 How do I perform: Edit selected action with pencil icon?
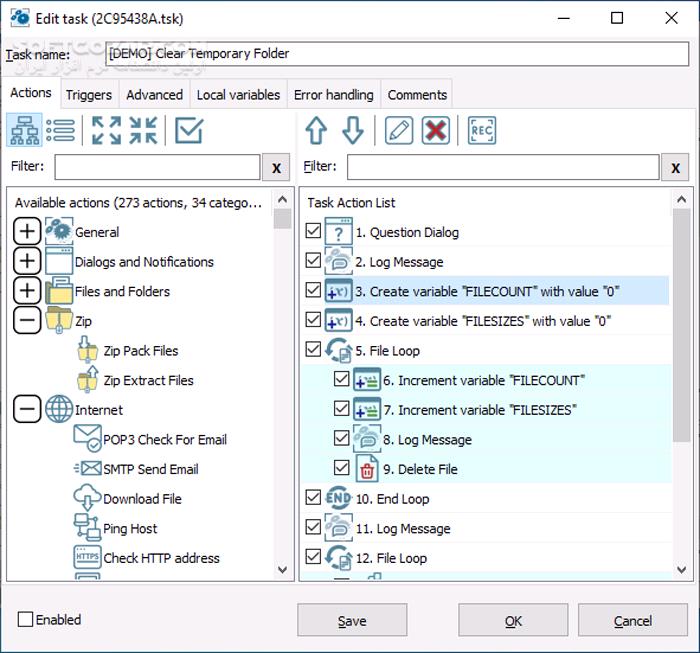[399, 130]
